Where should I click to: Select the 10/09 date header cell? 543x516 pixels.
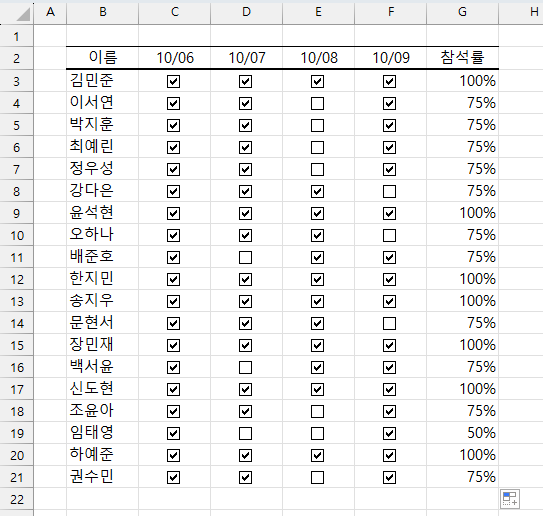pos(391,58)
